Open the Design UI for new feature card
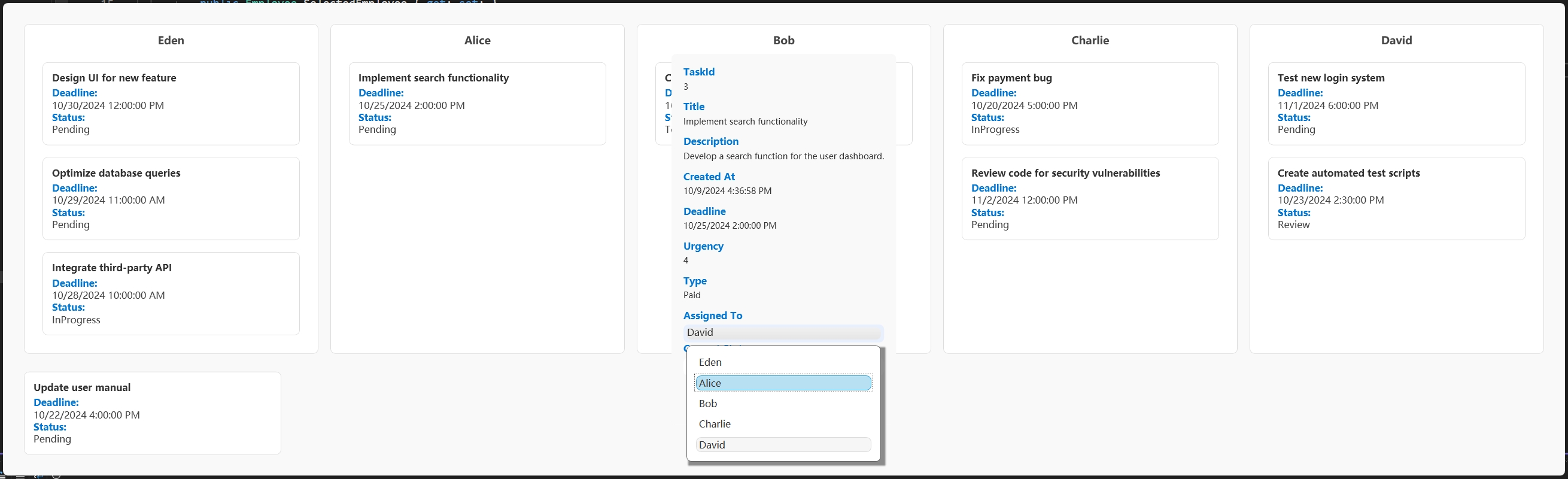The image size is (1568, 479). point(171,104)
